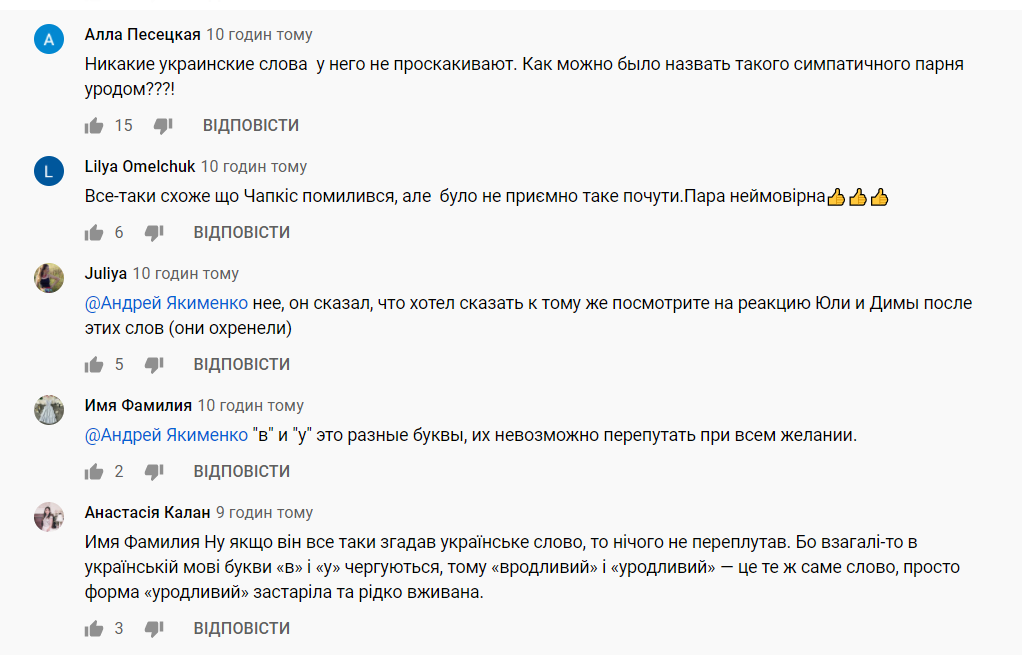This screenshot has height=655, width=1022.
Task: Open Lilya Omelchuk's profile avatar
Action: 49,171
